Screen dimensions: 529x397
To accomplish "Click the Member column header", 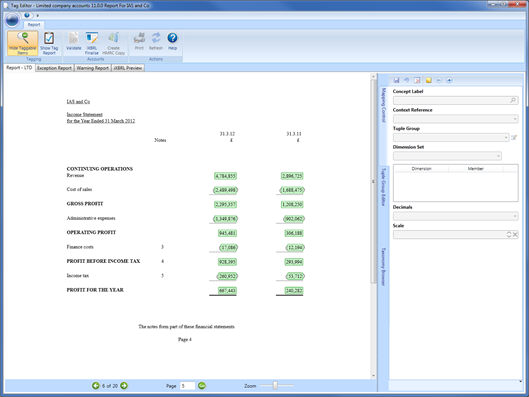I will click(x=476, y=169).
